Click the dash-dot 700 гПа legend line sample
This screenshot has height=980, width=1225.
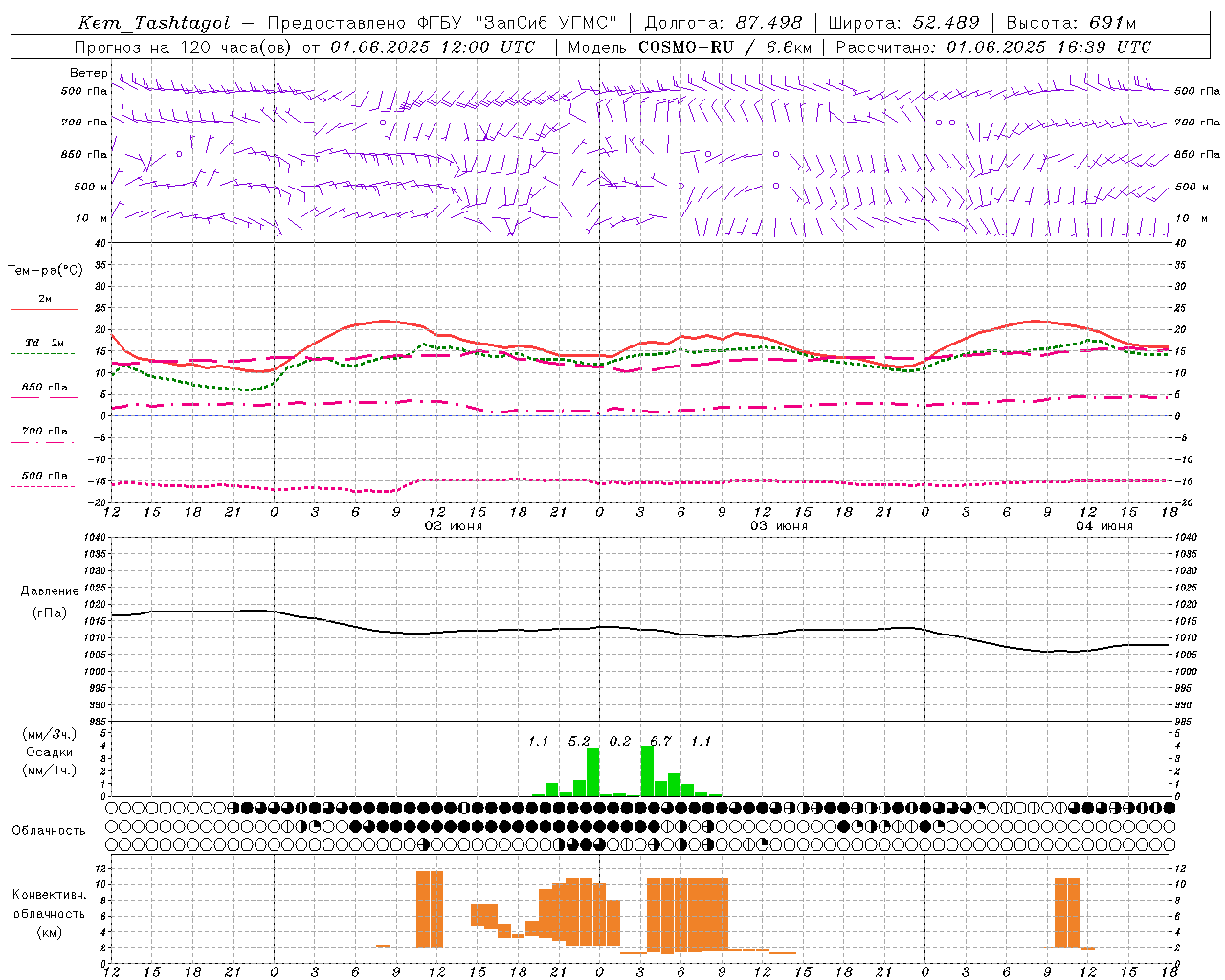coord(44,441)
